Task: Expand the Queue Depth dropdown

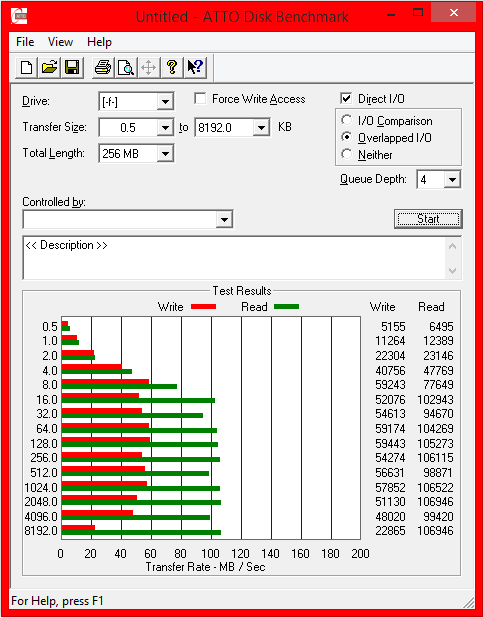Action: [452, 180]
